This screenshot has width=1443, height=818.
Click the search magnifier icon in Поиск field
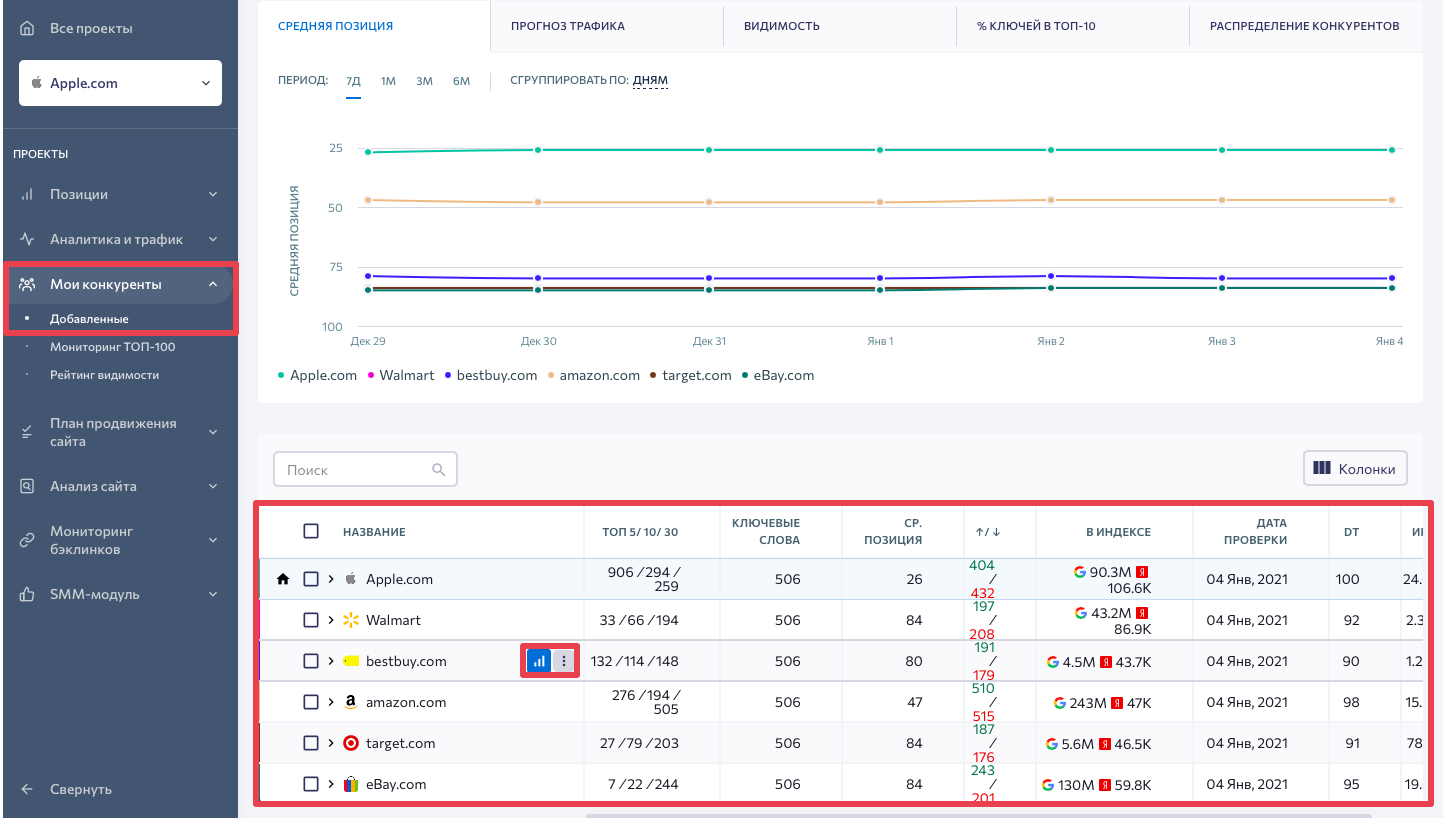[x=438, y=470]
